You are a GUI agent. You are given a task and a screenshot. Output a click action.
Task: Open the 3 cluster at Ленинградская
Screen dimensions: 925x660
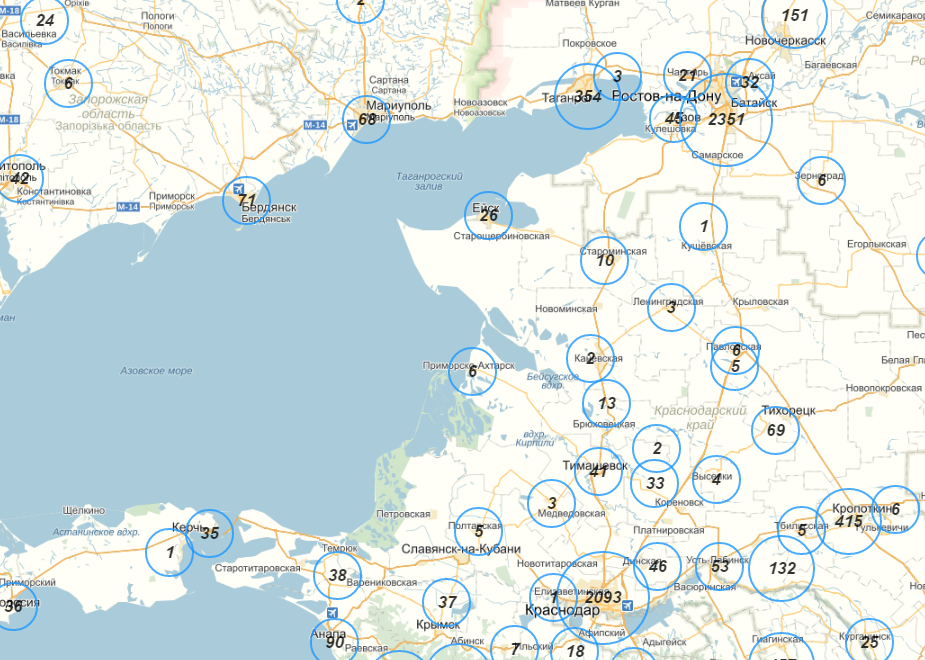[671, 307]
